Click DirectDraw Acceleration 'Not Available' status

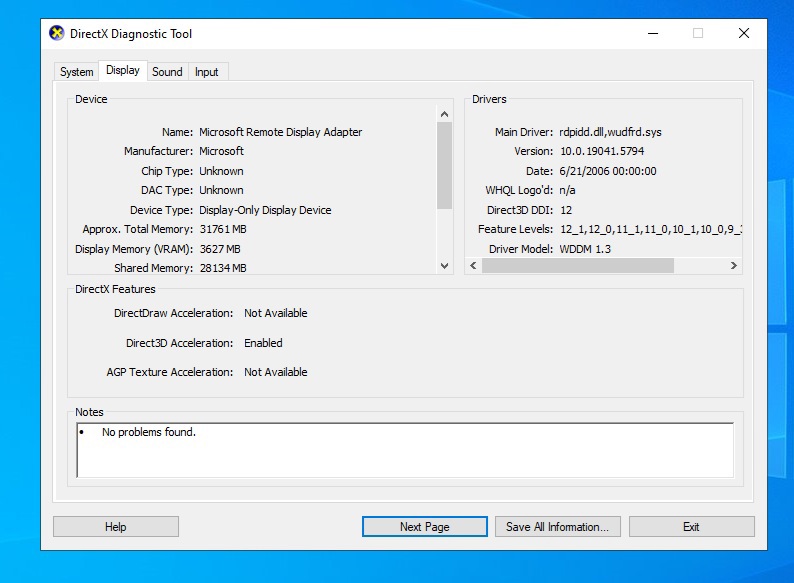tap(275, 313)
